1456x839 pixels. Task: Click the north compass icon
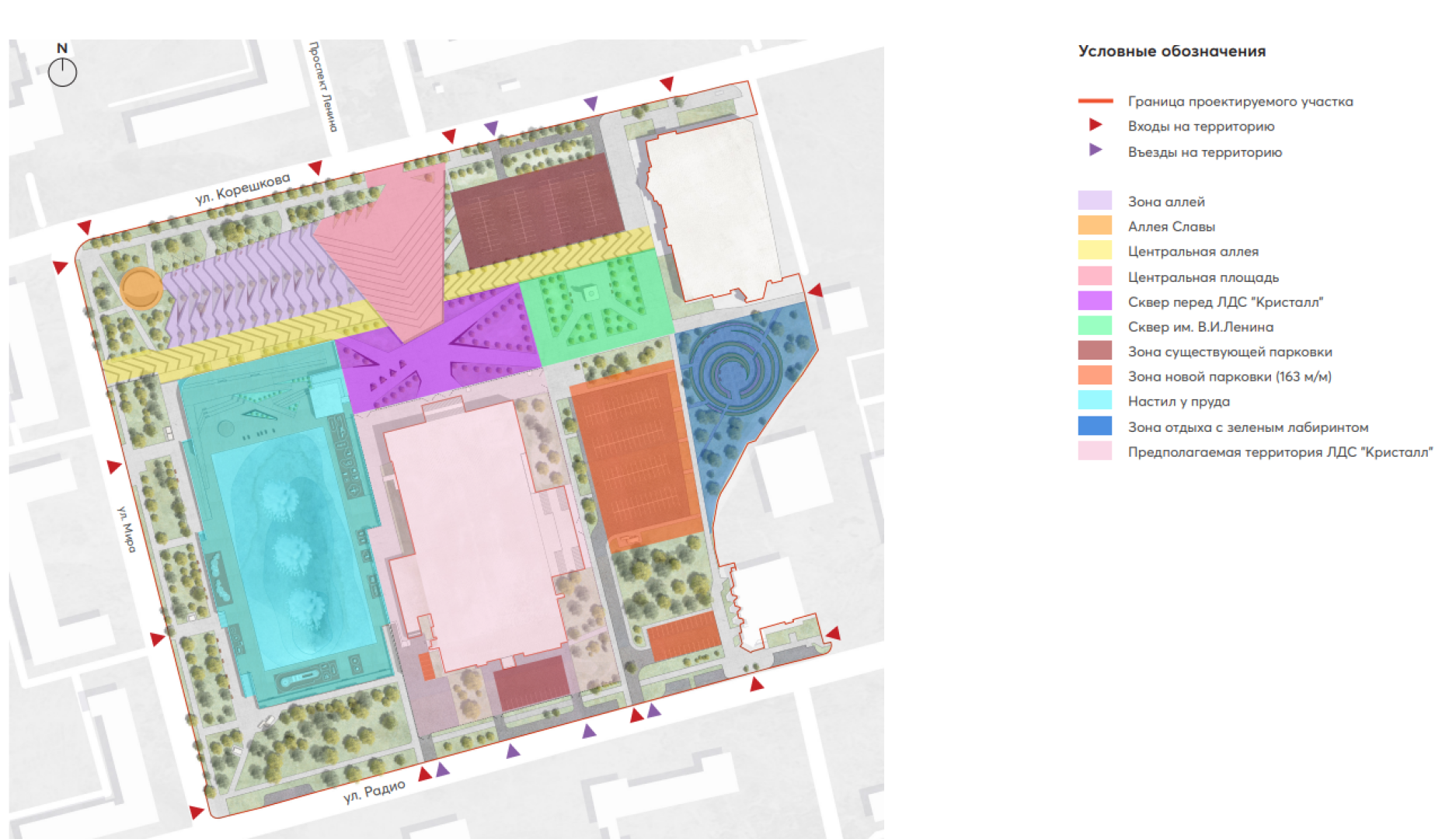pos(62,72)
